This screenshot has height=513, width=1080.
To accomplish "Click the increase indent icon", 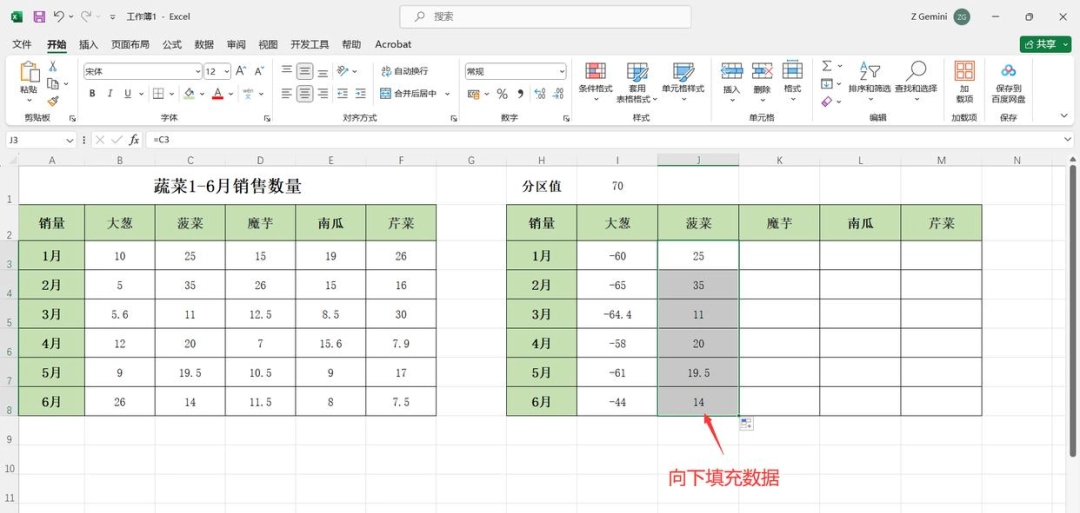I will point(361,94).
